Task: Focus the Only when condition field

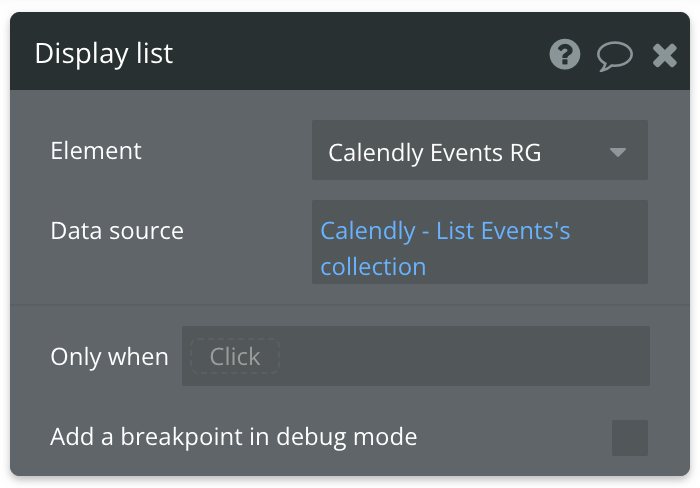Action: [x=416, y=356]
